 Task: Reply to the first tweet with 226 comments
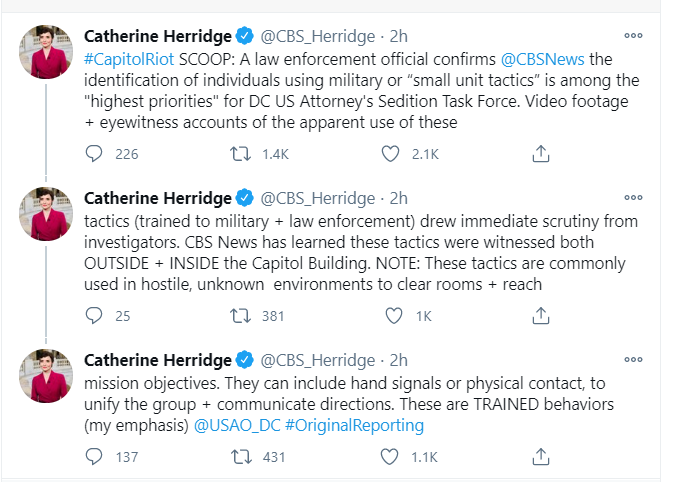[x=94, y=154]
